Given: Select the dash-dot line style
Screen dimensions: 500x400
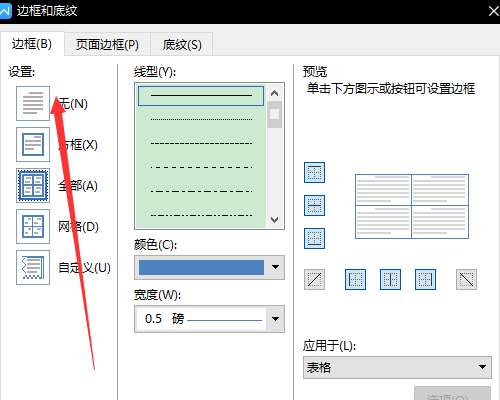Looking at the screenshot, I should tap(201, 191).
